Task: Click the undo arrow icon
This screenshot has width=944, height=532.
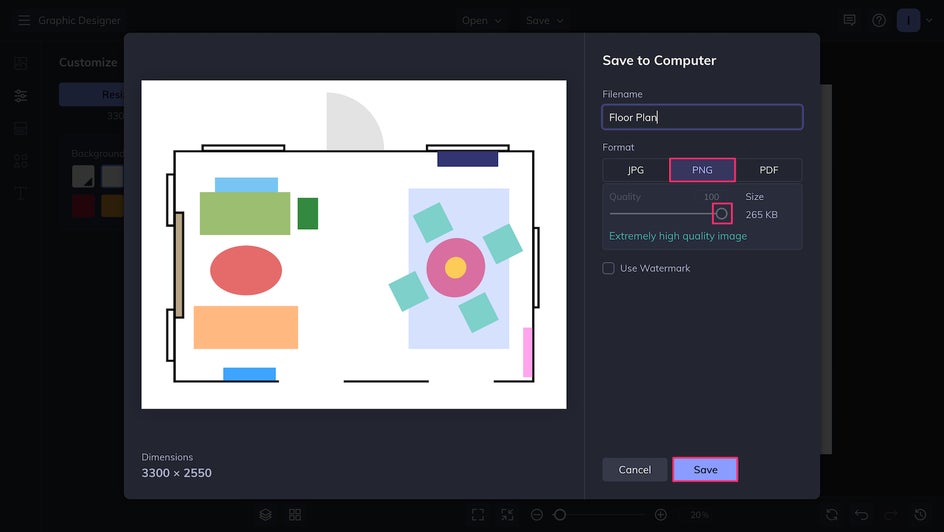Action: coord(862,515)
